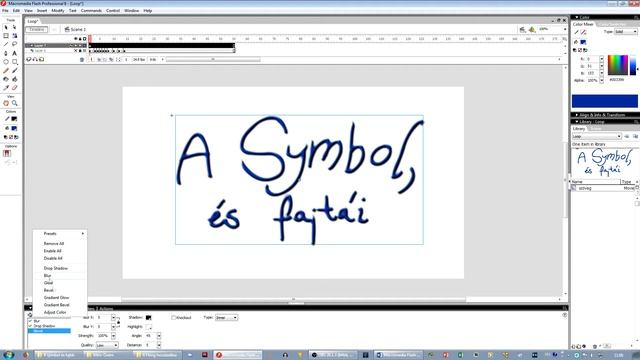640x360 pixels.
Task: Select the Line tool
Action: point(6,44)
